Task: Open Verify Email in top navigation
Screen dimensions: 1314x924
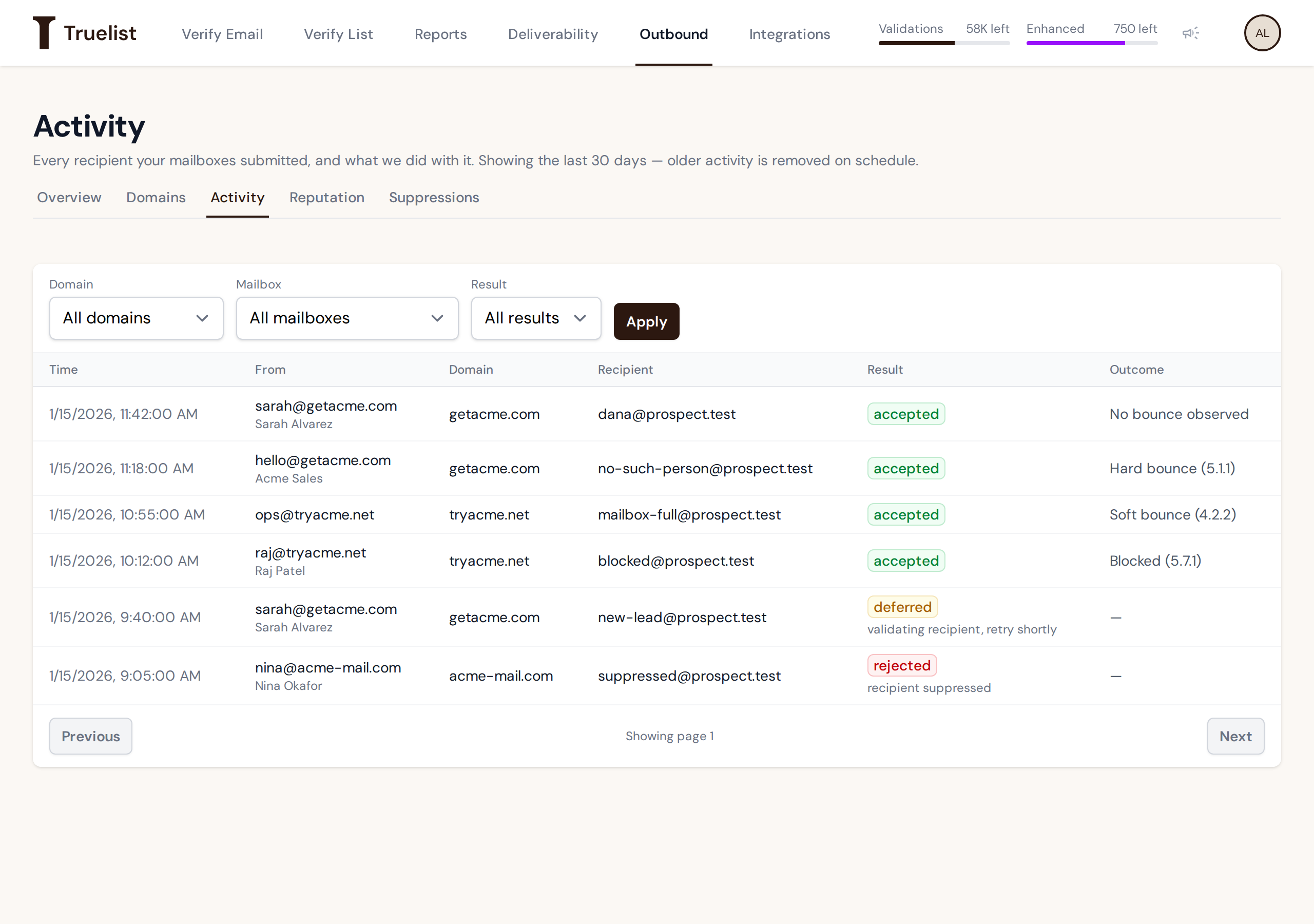Action: click(x=222, y=34)
